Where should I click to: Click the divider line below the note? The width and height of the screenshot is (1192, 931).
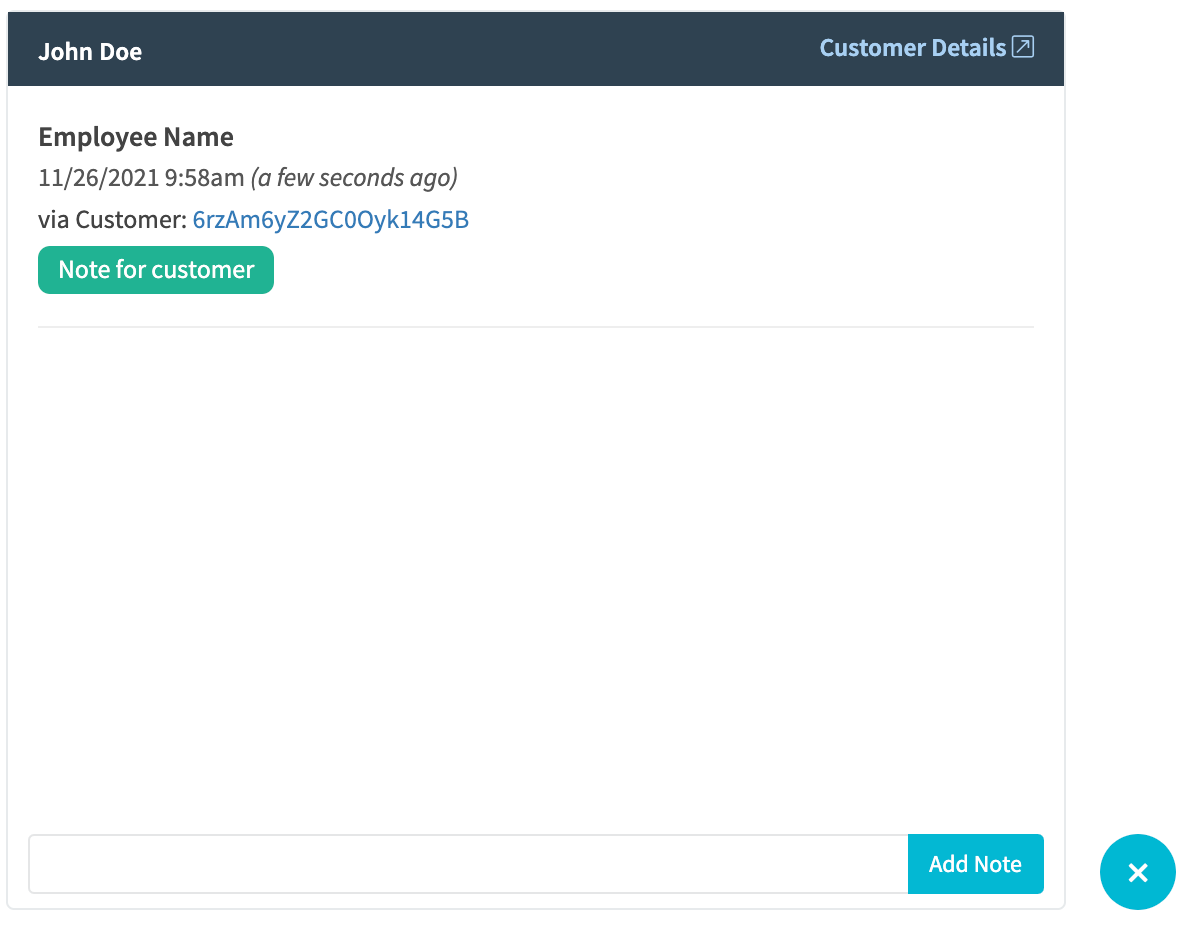pos(536,327)
